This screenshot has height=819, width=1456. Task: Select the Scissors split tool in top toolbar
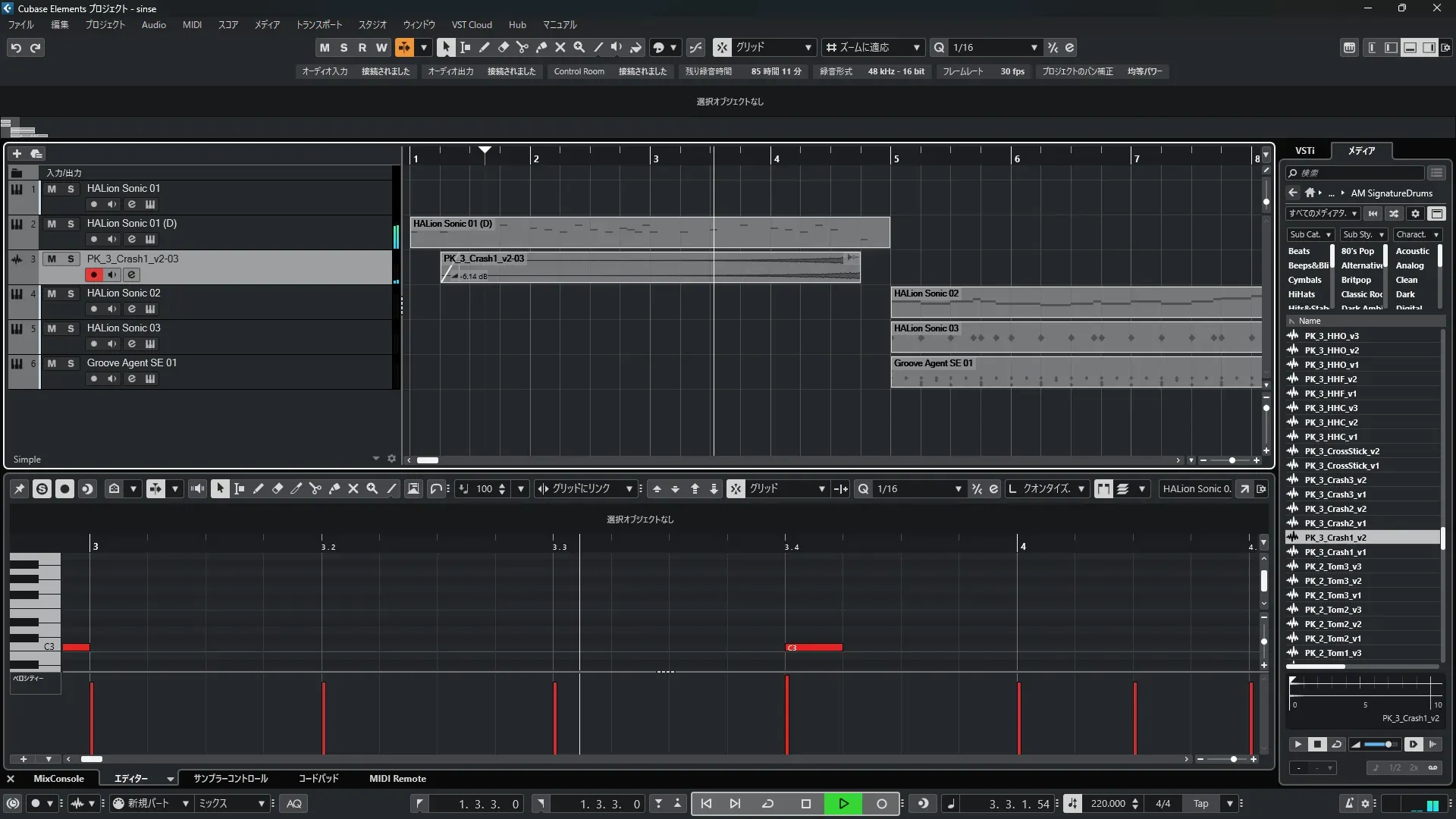pos(522,47)
